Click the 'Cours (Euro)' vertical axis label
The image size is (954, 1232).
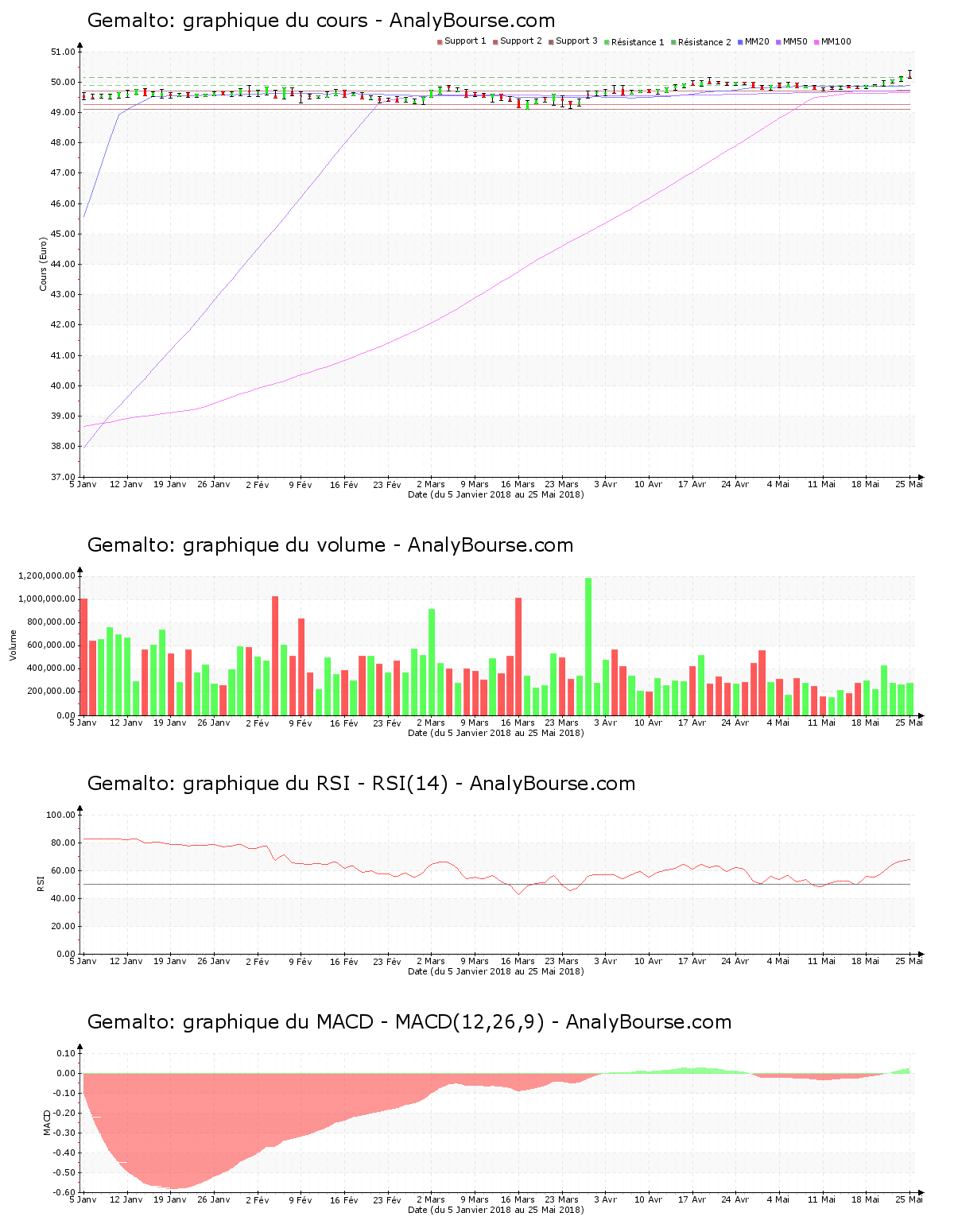(x=44, y=264)
